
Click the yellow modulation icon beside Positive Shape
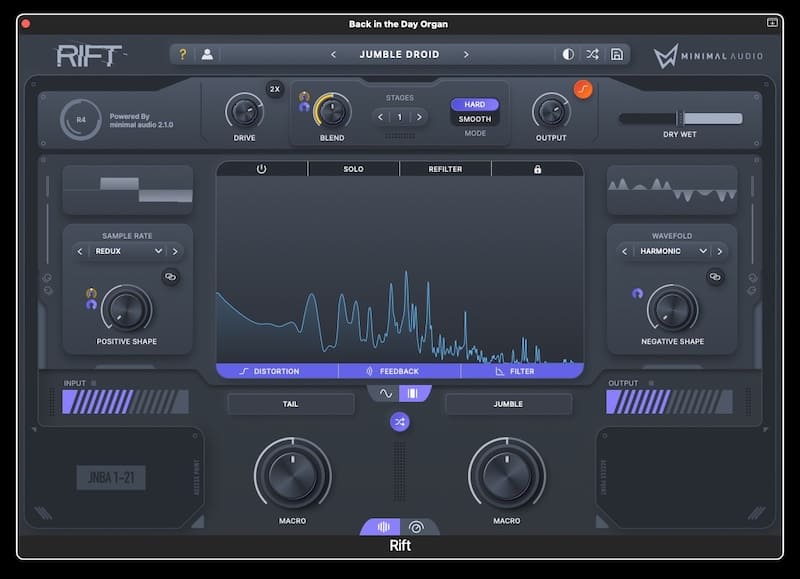tap(91, 293)
